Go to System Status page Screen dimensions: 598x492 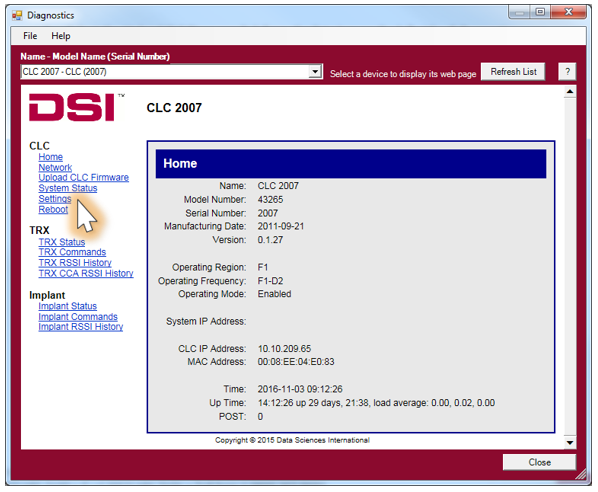click(68, 188)
